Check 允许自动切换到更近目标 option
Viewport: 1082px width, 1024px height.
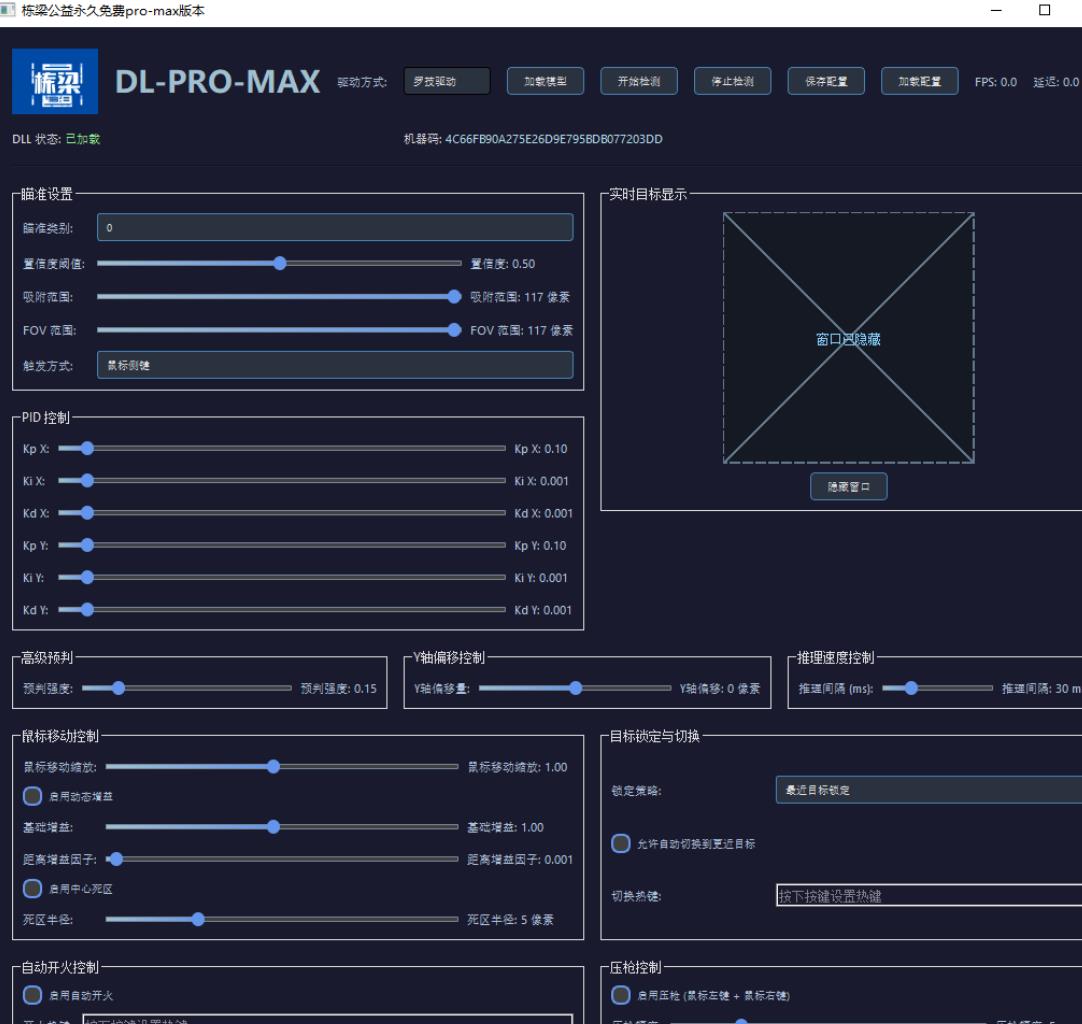point(621,843)
